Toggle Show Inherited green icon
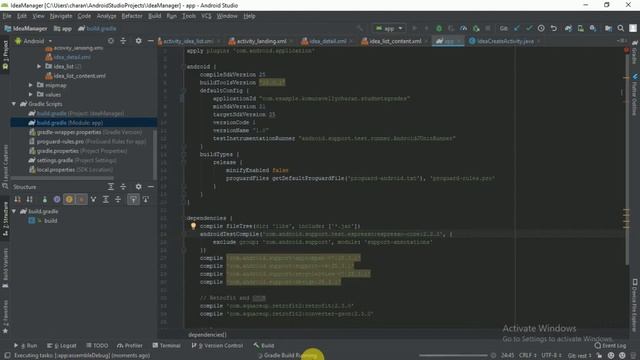 [44, 199]
